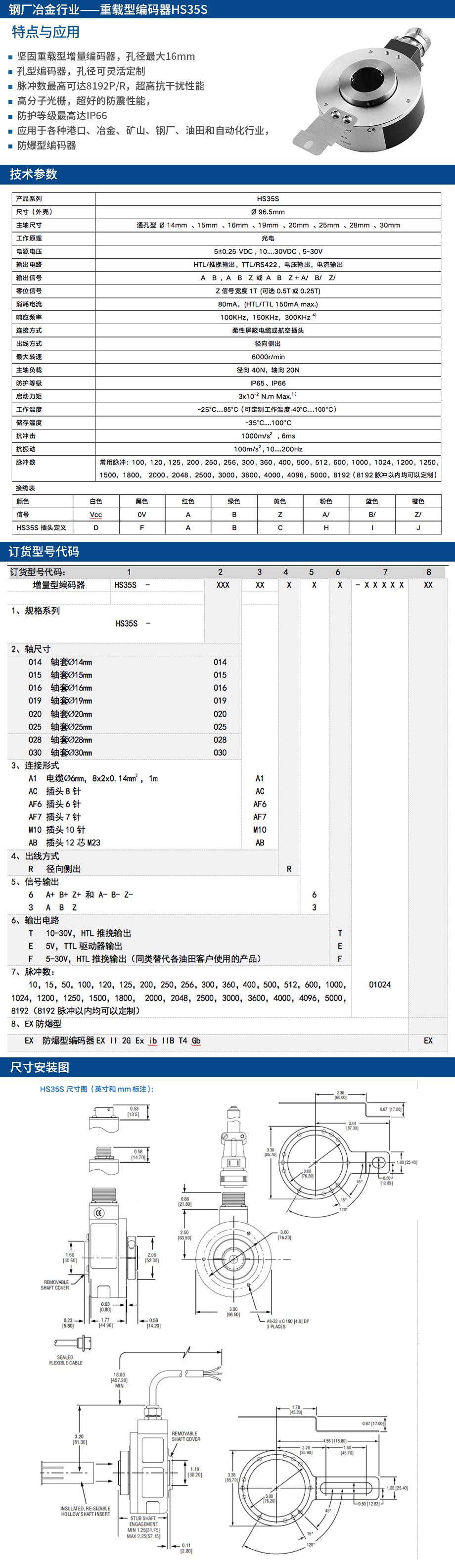Image resolution: width=455 pixels, height=1568 pixels.
Task: Select the 订货型号代码 section header
Action: pyautogui.click(x=44, y=552)
